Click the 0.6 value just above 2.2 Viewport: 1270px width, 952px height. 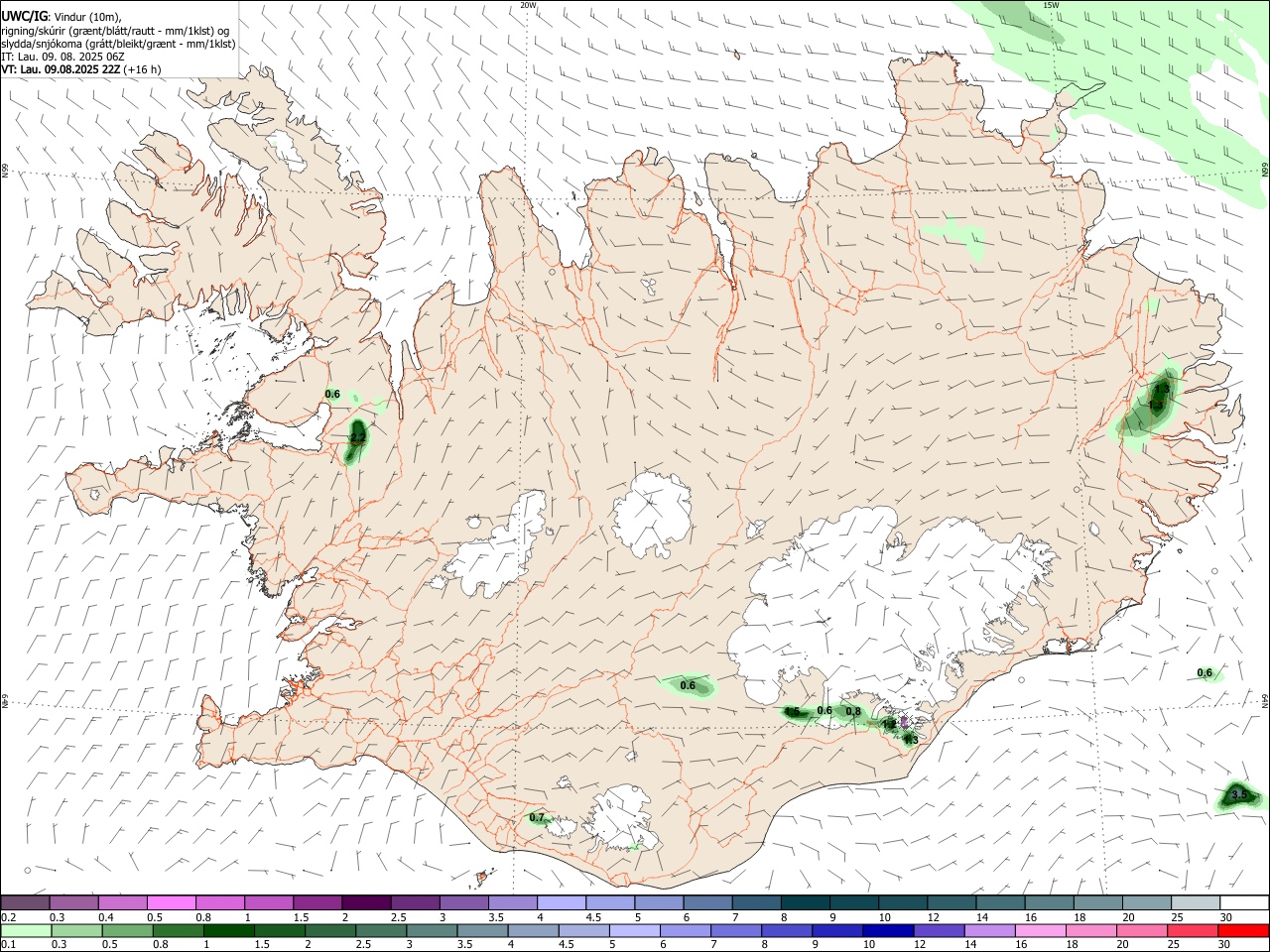[x=332, y=394]
